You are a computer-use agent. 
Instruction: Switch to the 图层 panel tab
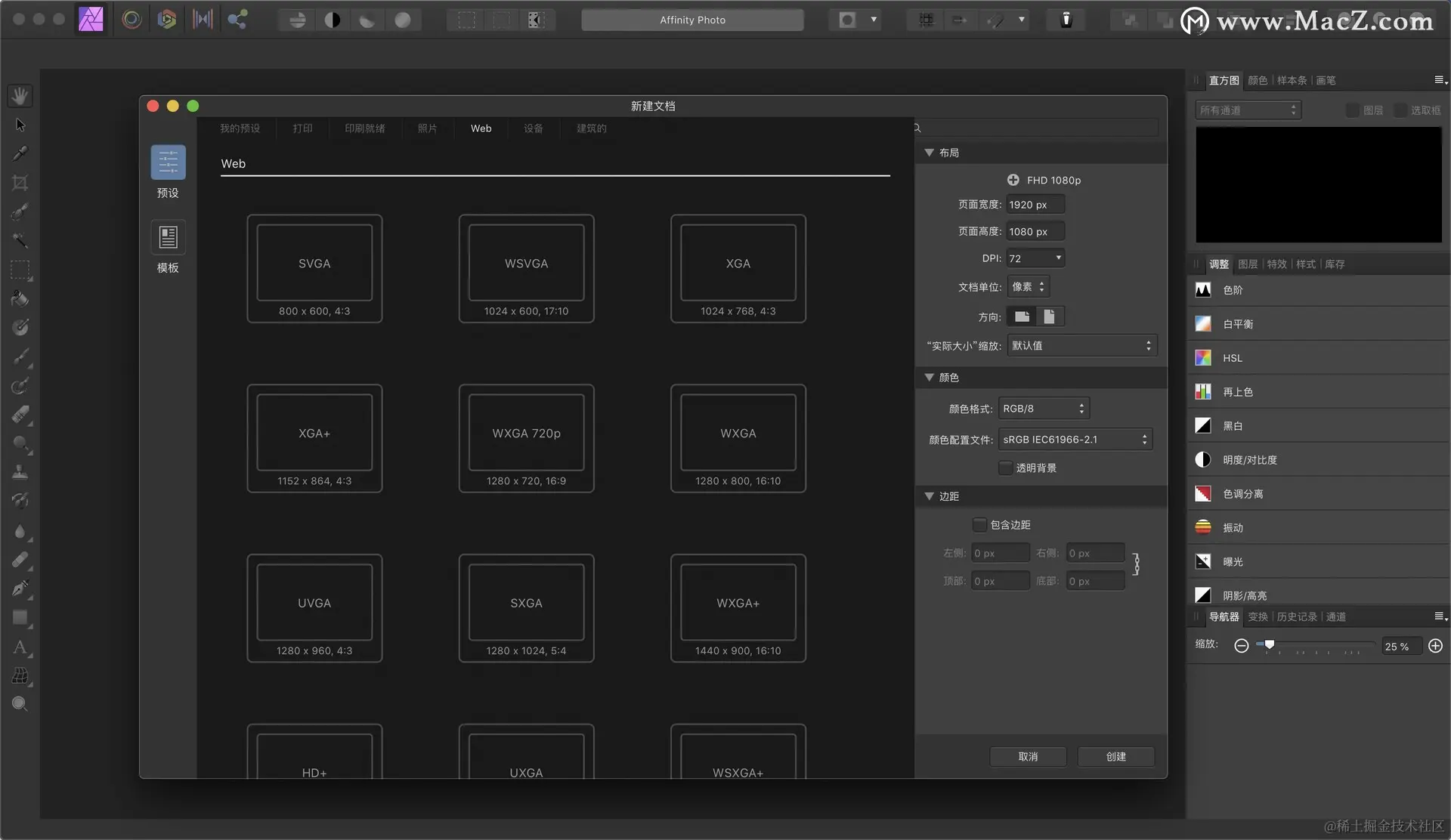pyautogui.click(x=1248, y=264)
